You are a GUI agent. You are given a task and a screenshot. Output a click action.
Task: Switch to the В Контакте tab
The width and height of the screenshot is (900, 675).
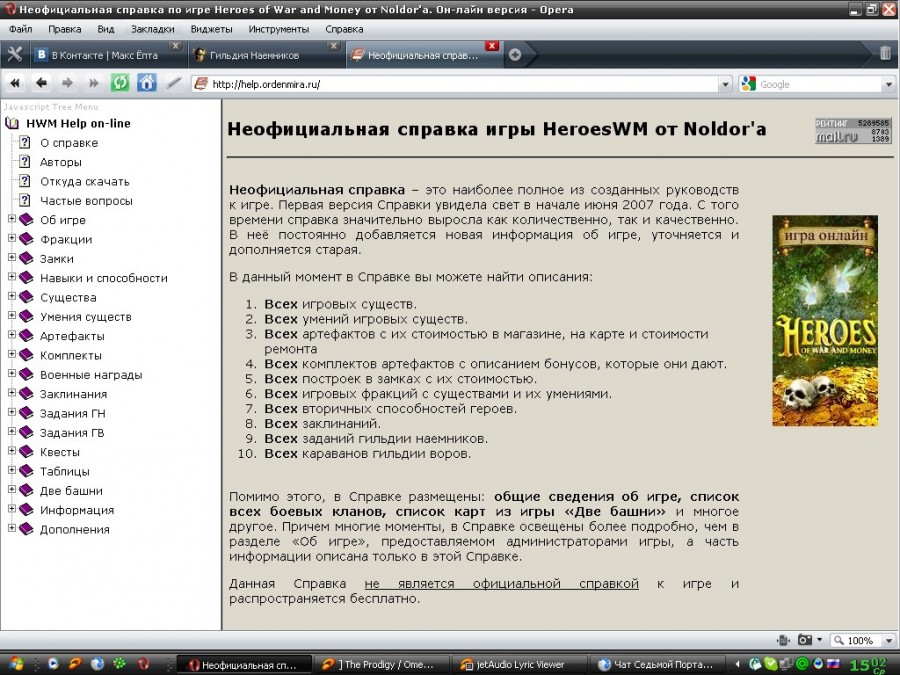(104, 55)
